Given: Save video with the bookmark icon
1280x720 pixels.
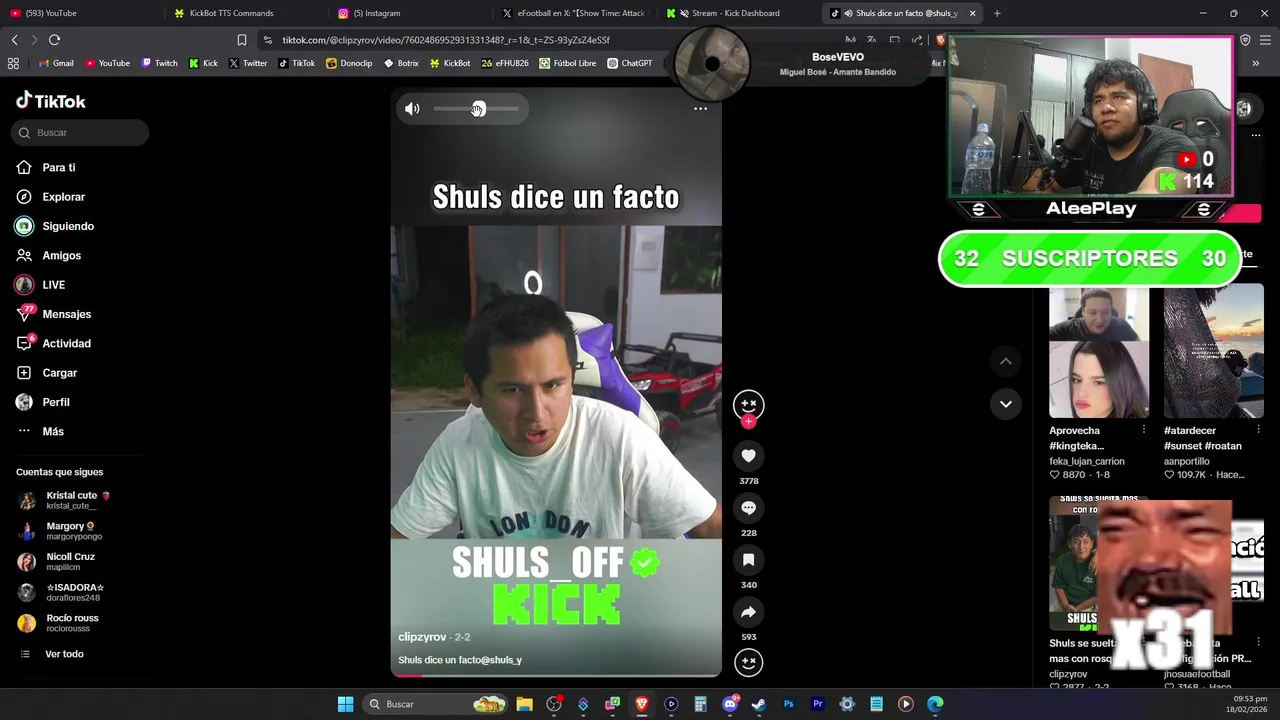Looking at the screenshot, I should [x=748, y=560].
